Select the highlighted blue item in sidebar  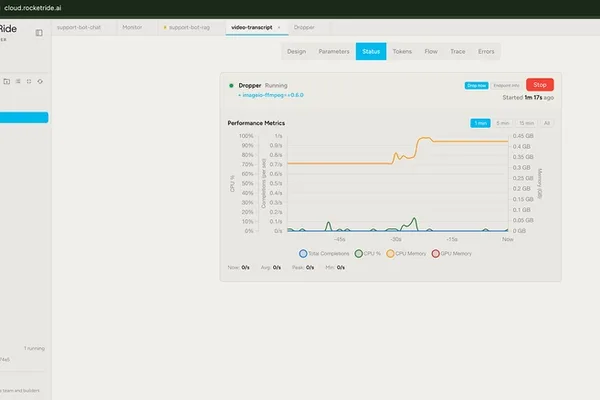point(24,118)
